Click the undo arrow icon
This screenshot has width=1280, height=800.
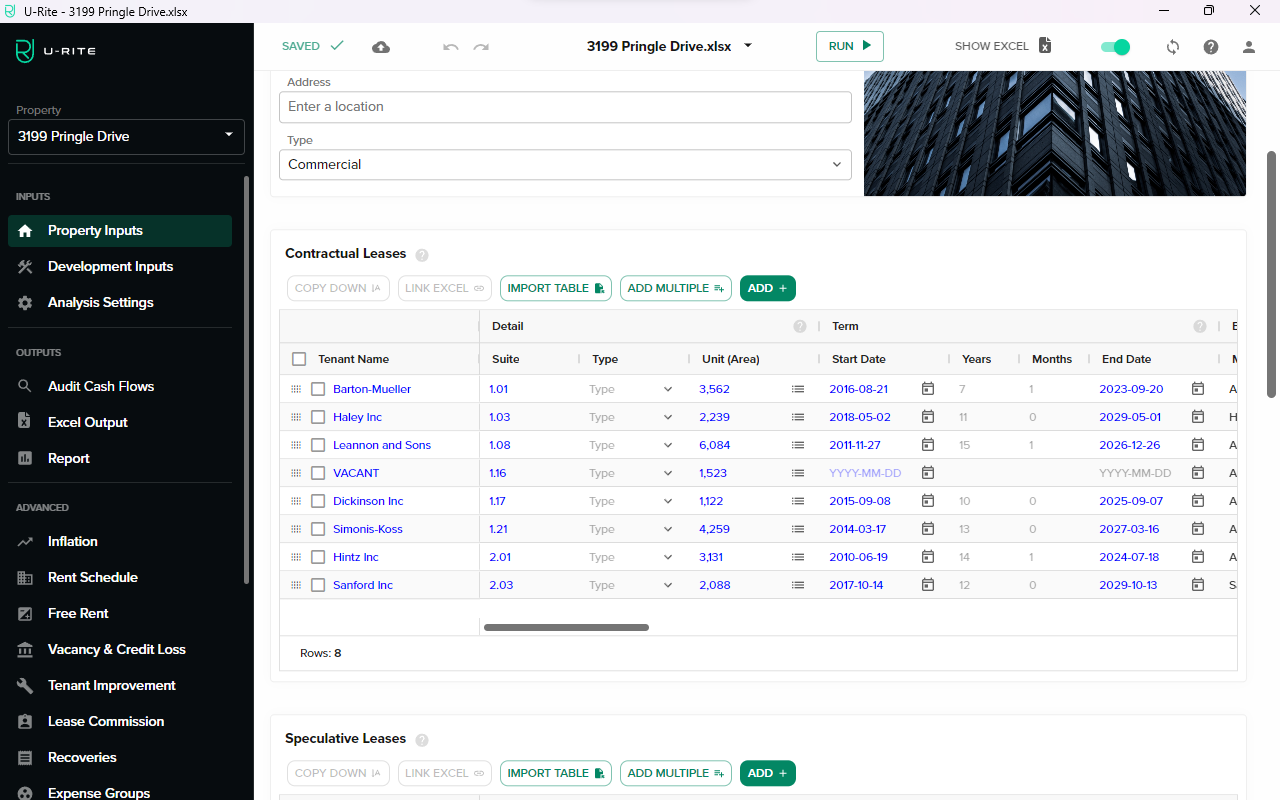450,47
